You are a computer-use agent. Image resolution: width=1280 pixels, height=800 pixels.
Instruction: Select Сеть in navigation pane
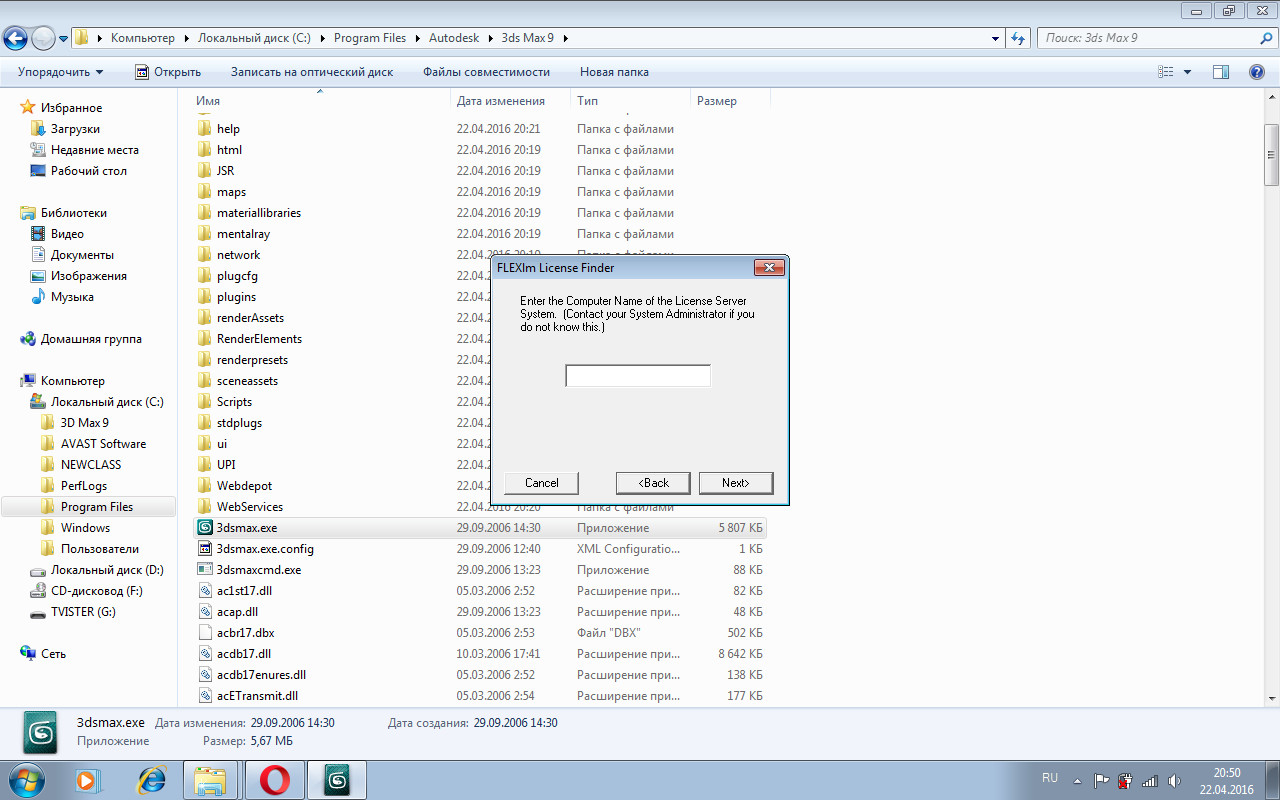pos(53,654)
